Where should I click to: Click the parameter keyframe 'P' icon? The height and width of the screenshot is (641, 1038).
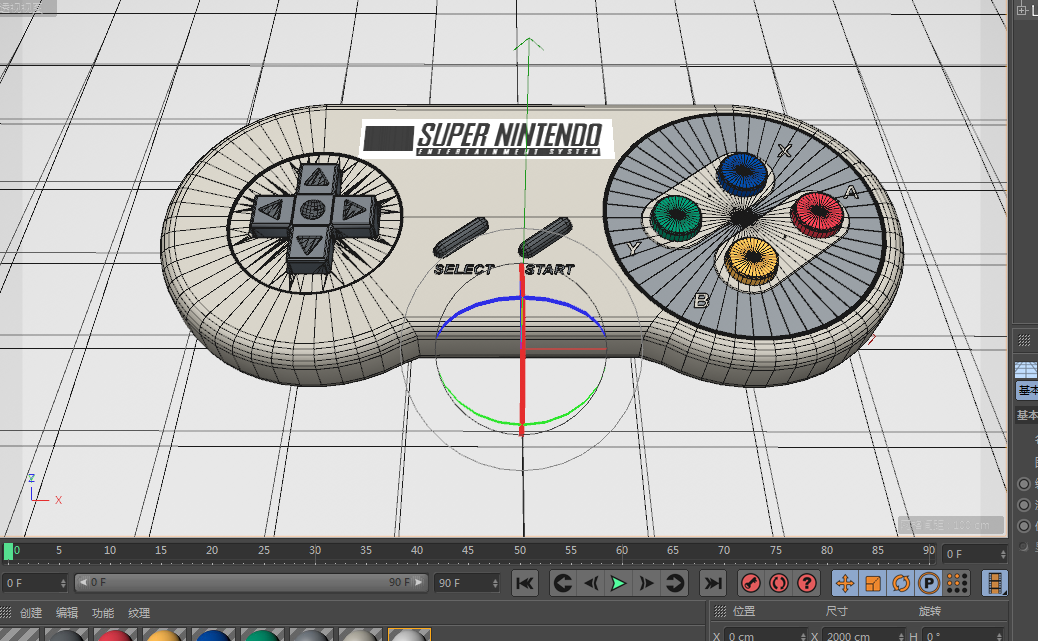click(928, 583)
